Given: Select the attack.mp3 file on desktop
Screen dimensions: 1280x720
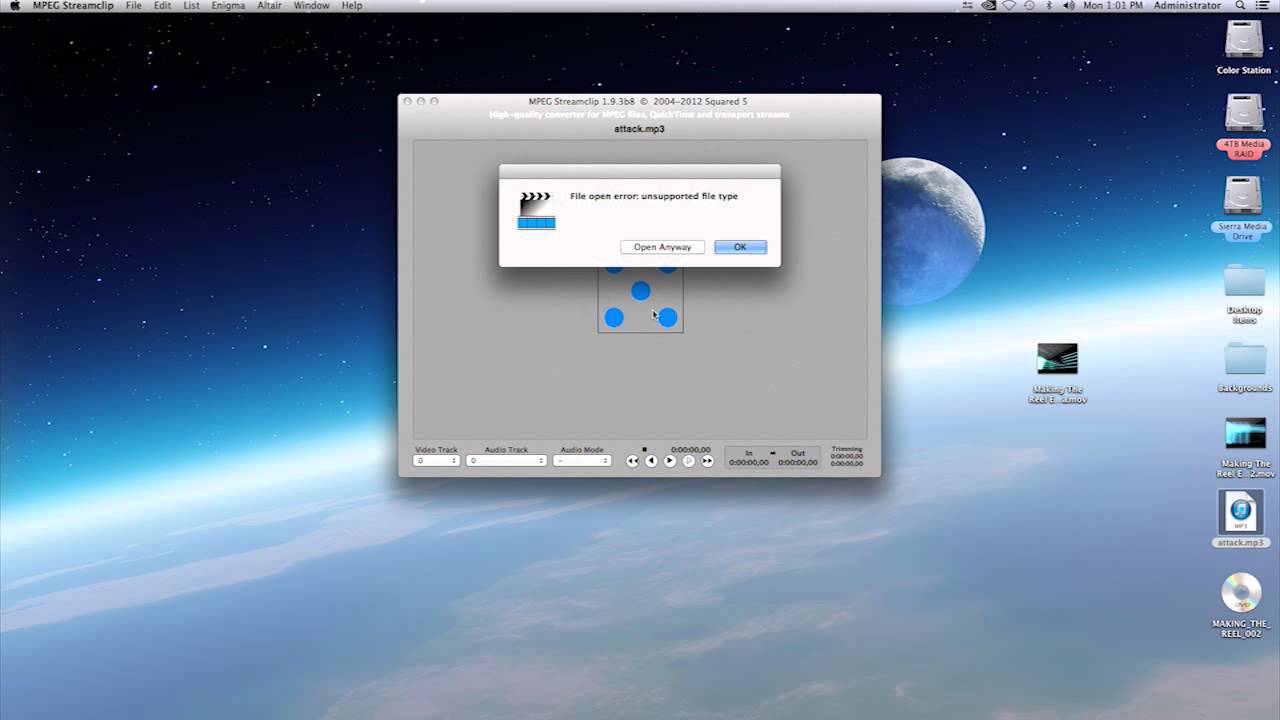Looking at the screenshot, I should (x=1241, y=513).
